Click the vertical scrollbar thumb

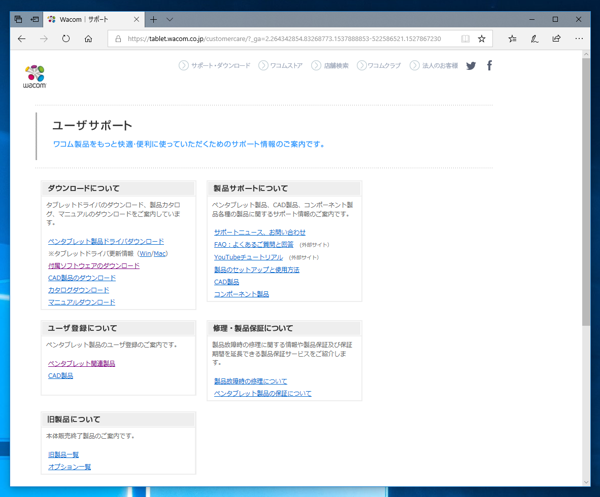pos(586,191)
